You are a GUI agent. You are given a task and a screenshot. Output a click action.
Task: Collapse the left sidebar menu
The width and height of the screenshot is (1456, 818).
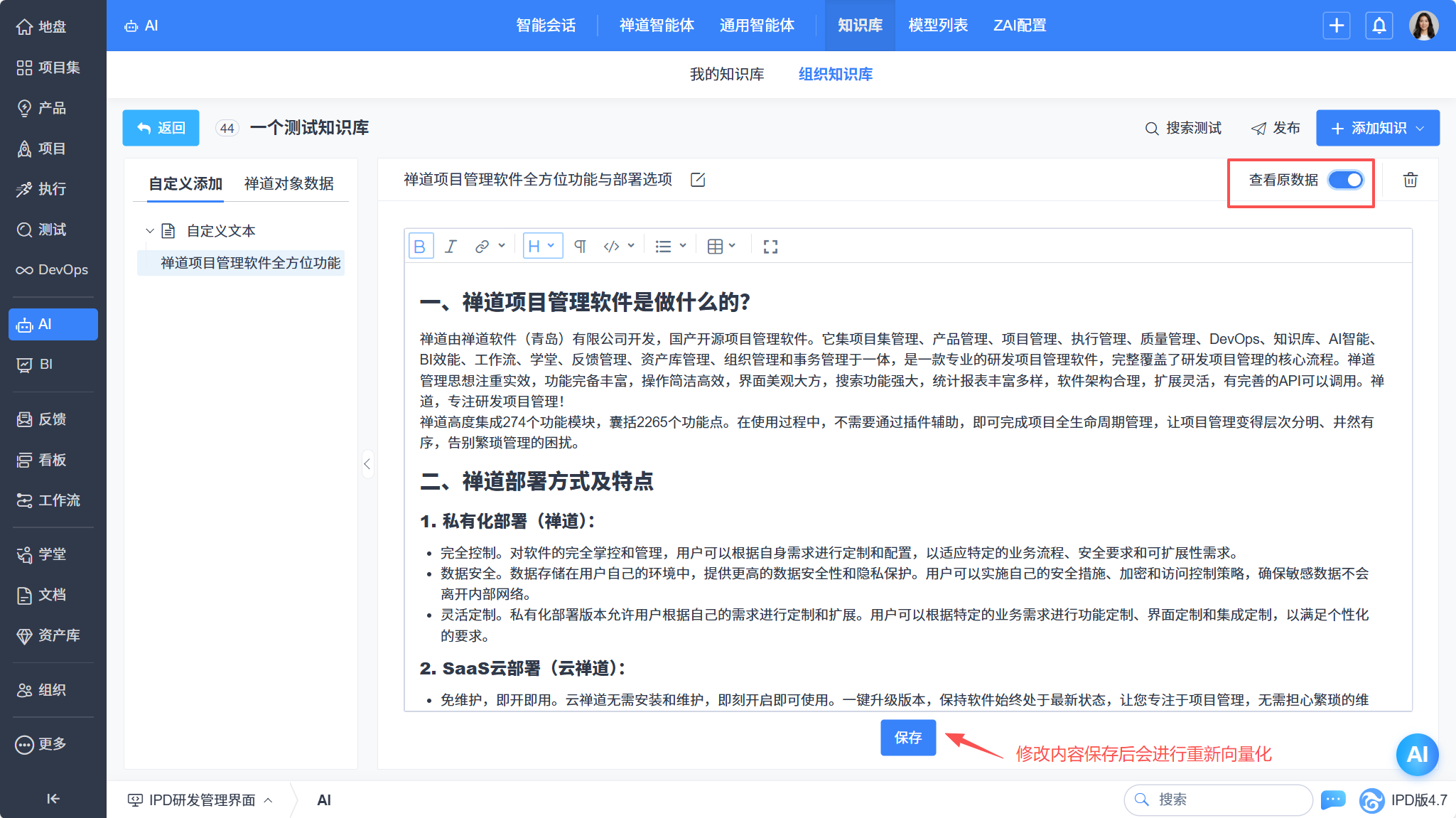click(53, 799)
